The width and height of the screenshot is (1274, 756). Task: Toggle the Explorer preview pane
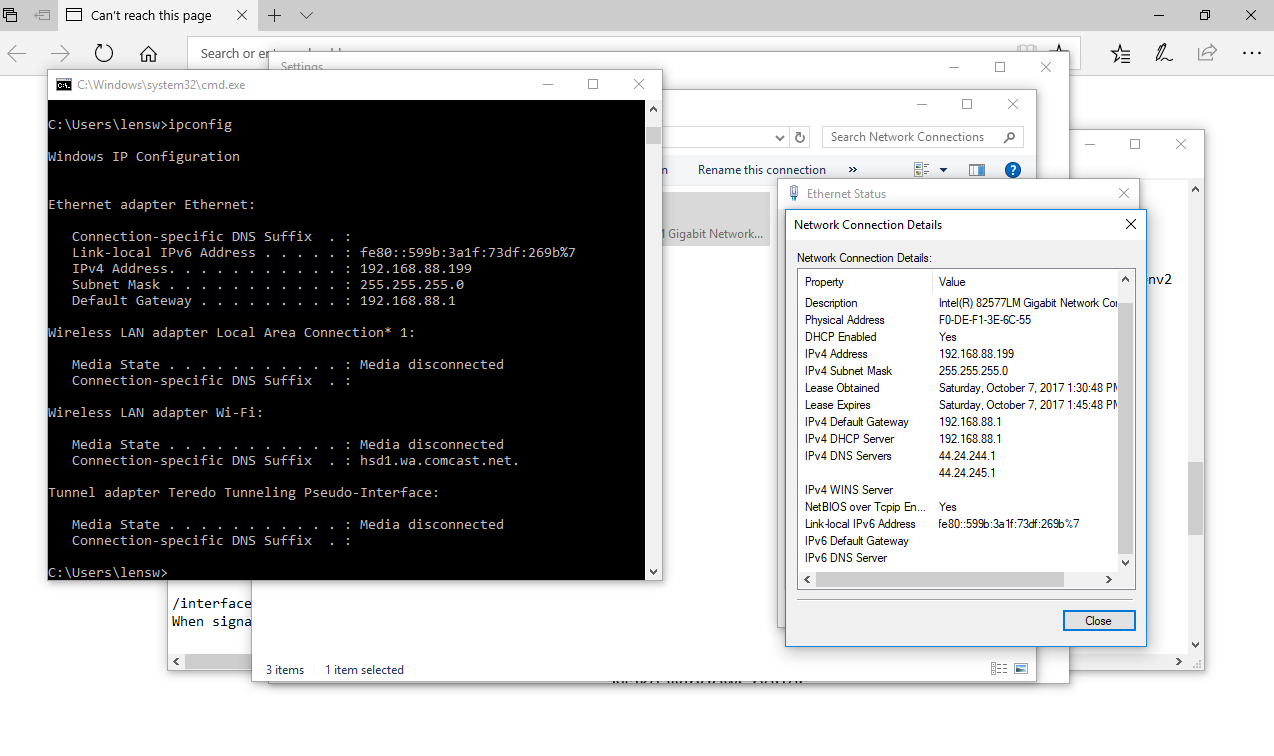tap(977, 170)
